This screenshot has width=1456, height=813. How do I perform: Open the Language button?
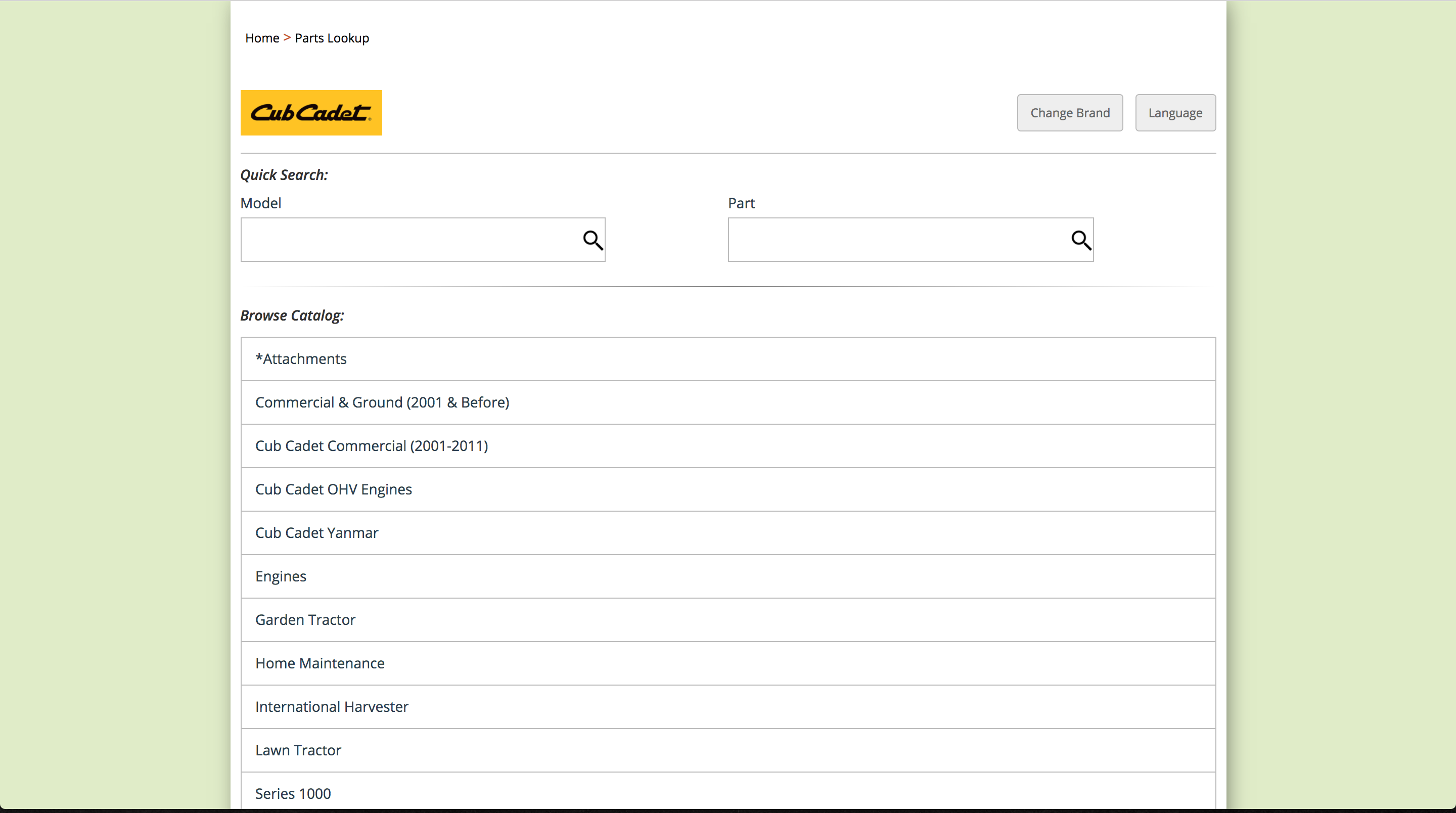1175,113
